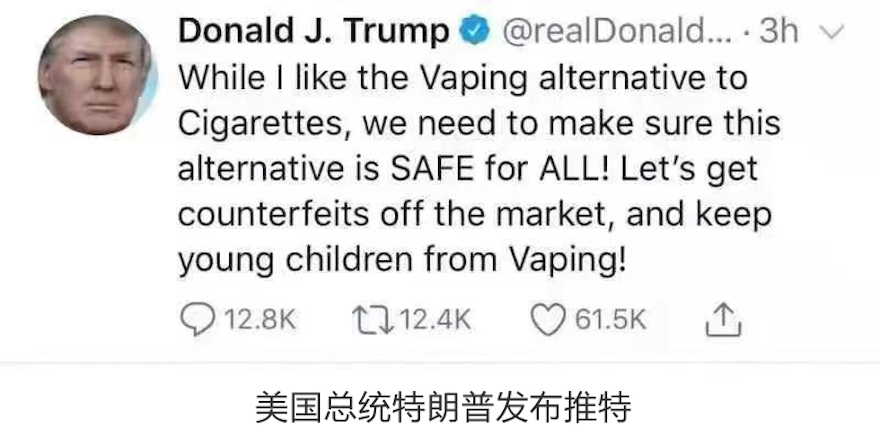The image size is (880, 435).
Task: Select the phrase 'counterfeits off the market'
Action: [396, 214]
